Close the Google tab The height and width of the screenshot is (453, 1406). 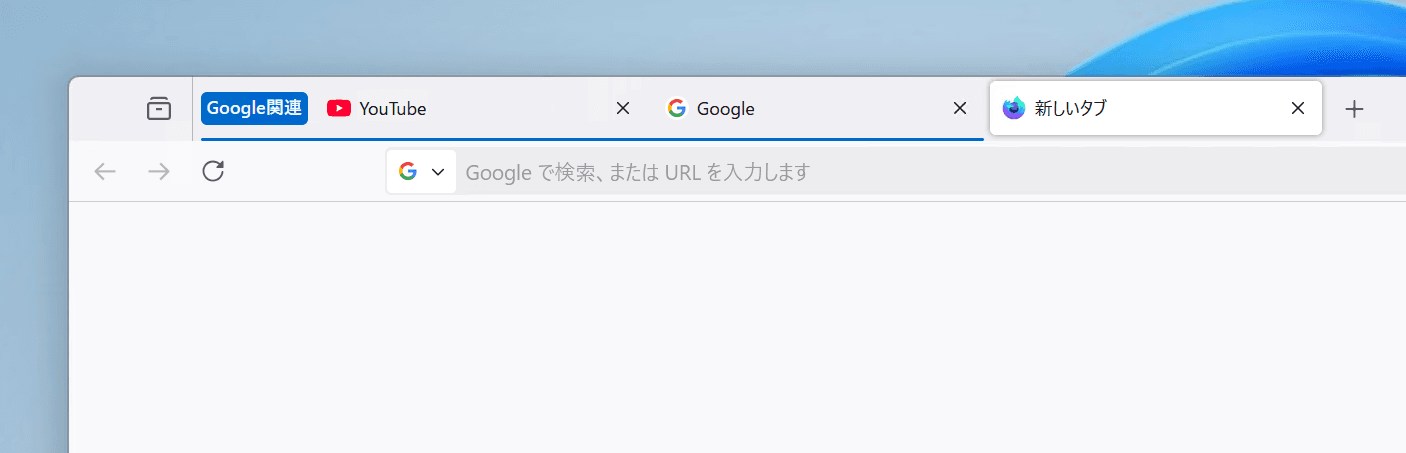[959, 108]
